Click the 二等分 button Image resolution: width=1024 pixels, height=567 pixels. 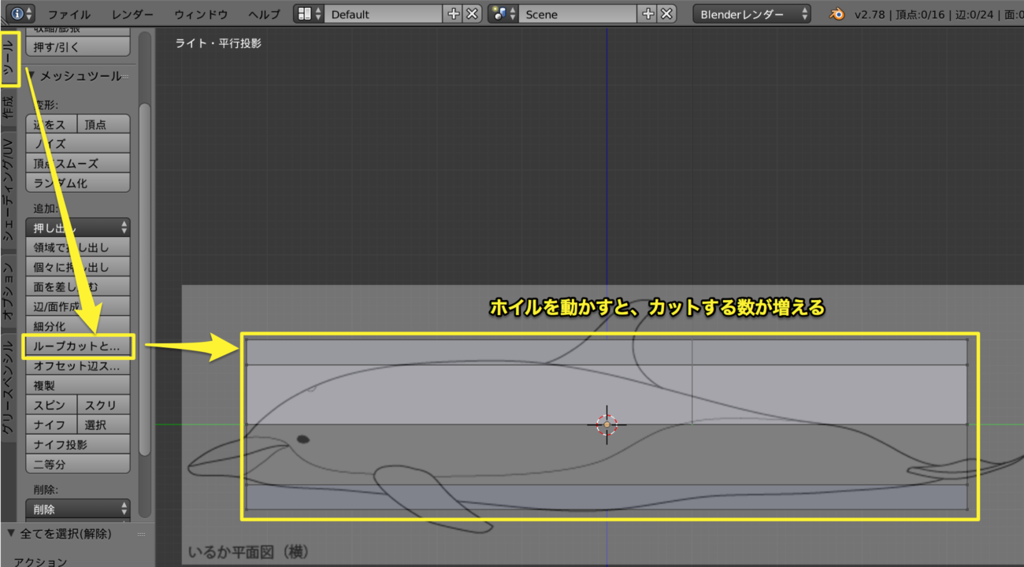pos(78,464)
